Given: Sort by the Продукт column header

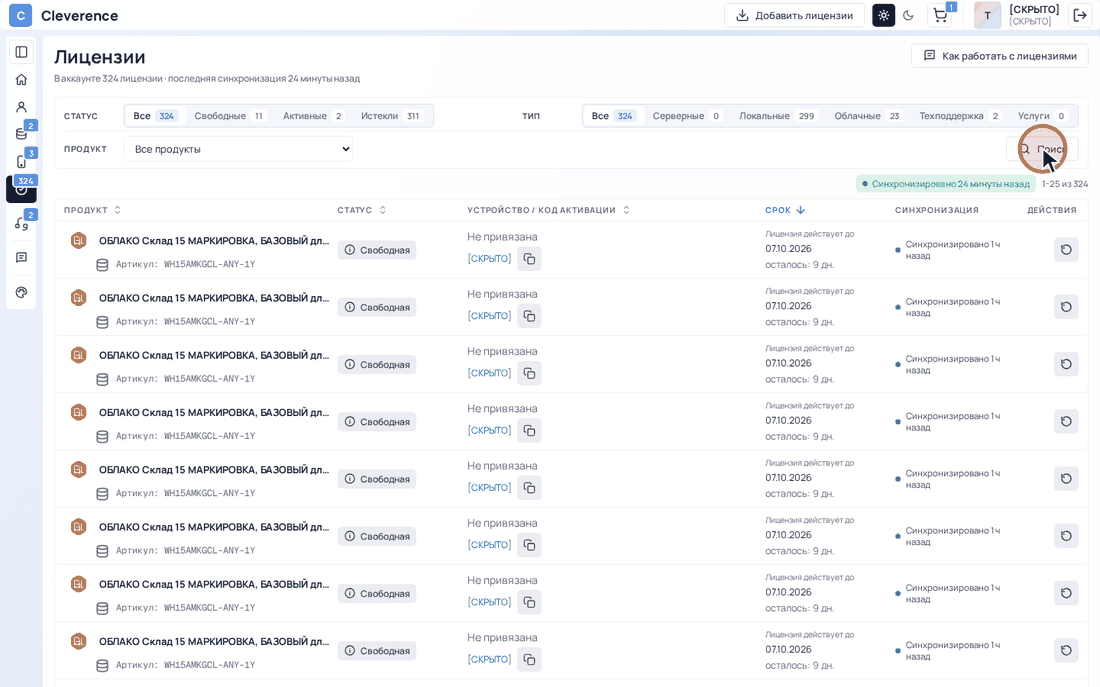Looking at the screenshot, I should [x=93, y=210].
